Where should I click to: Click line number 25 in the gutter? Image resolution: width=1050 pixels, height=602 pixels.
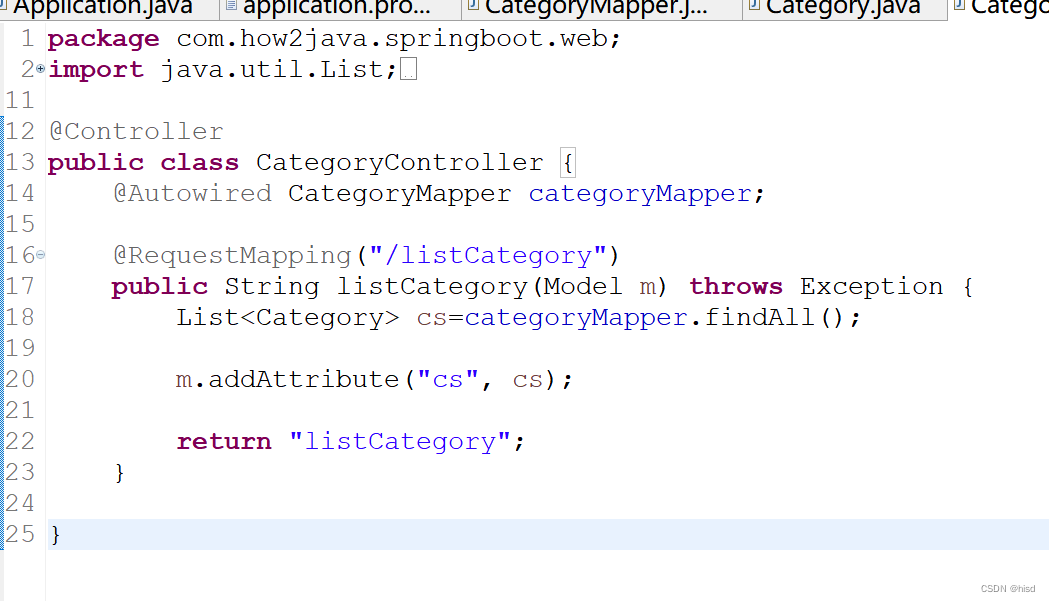(20, 534)
